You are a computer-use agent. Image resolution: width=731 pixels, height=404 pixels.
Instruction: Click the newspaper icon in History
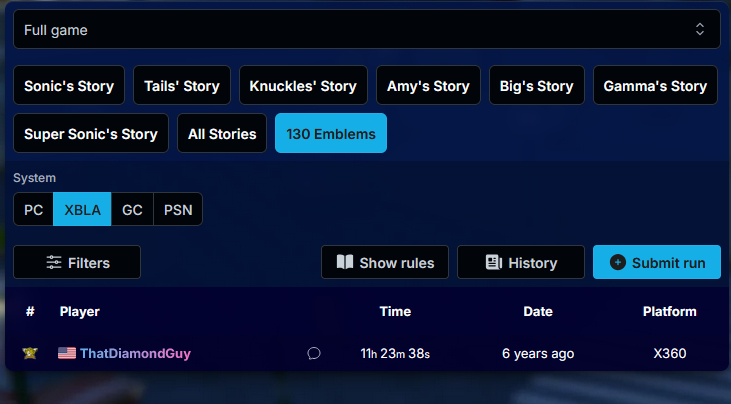coord(493,262)
